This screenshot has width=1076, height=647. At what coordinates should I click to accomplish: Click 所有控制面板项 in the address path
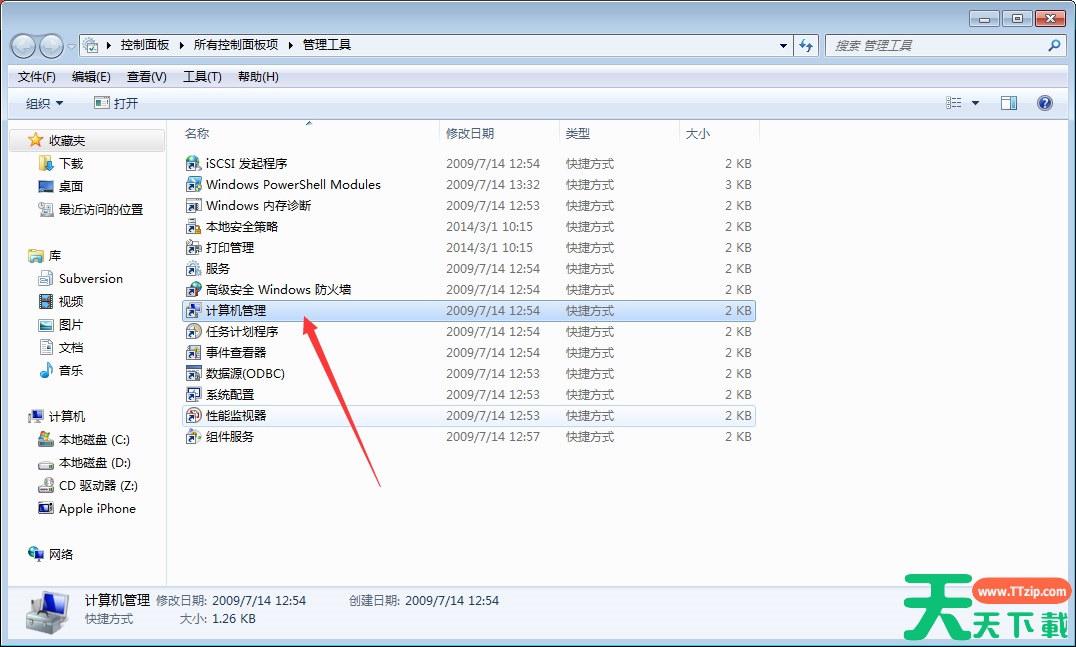pyautogui.click(x=236, y=45)
